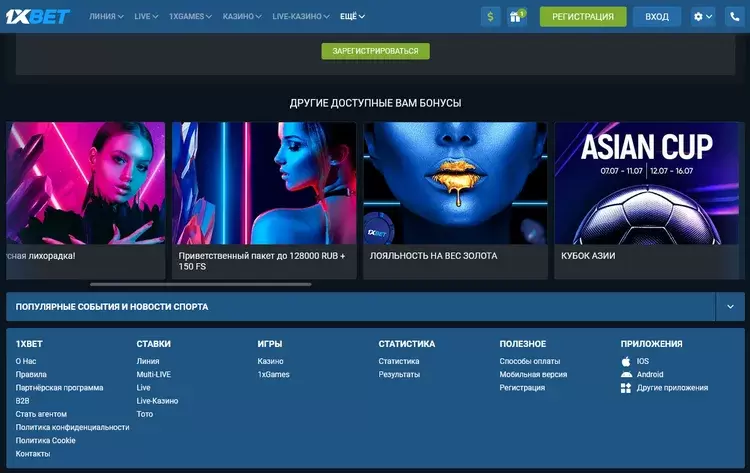
Task: Open the О Нас footer link
Action: point(26,361)
